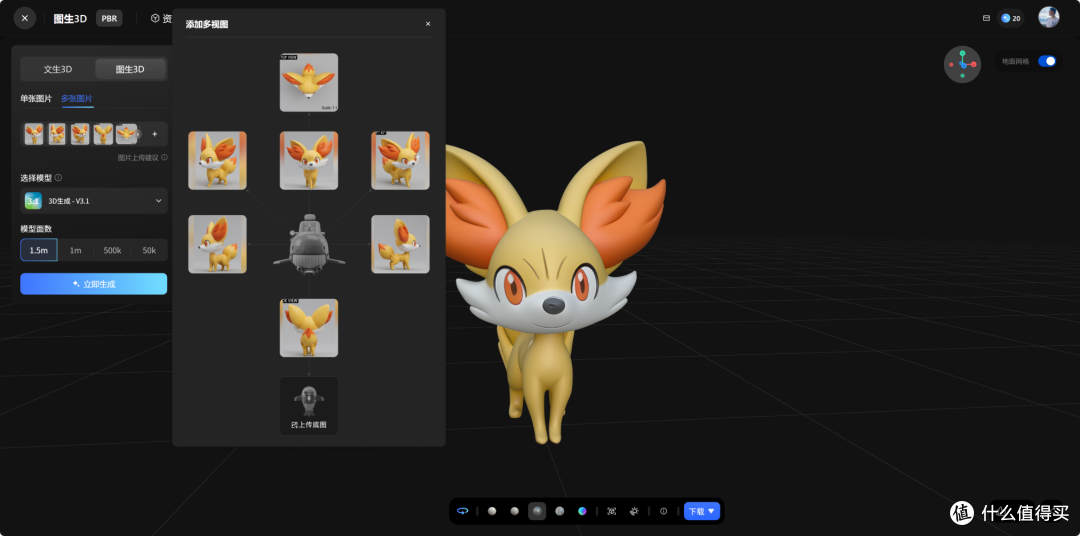Image resolution: width=1080 pixels, height=536 pixels.
Task: Click the red X axis gizmo handle
Action: point(973,64)
